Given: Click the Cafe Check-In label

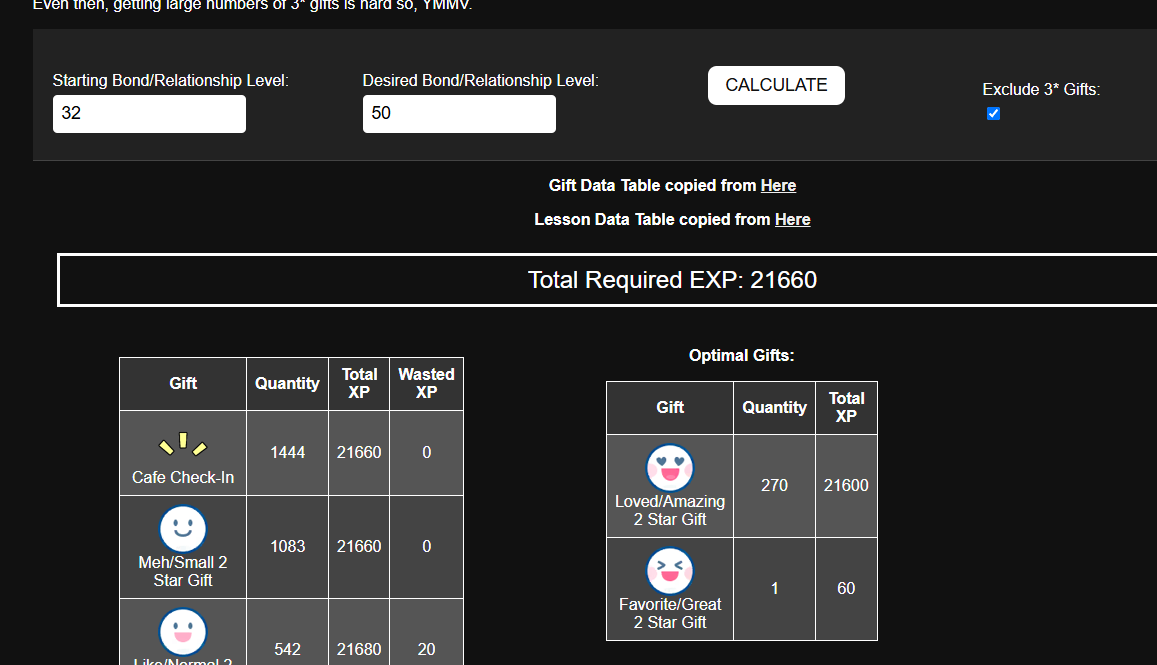Looking at the screenshot, I should (183, 478).
